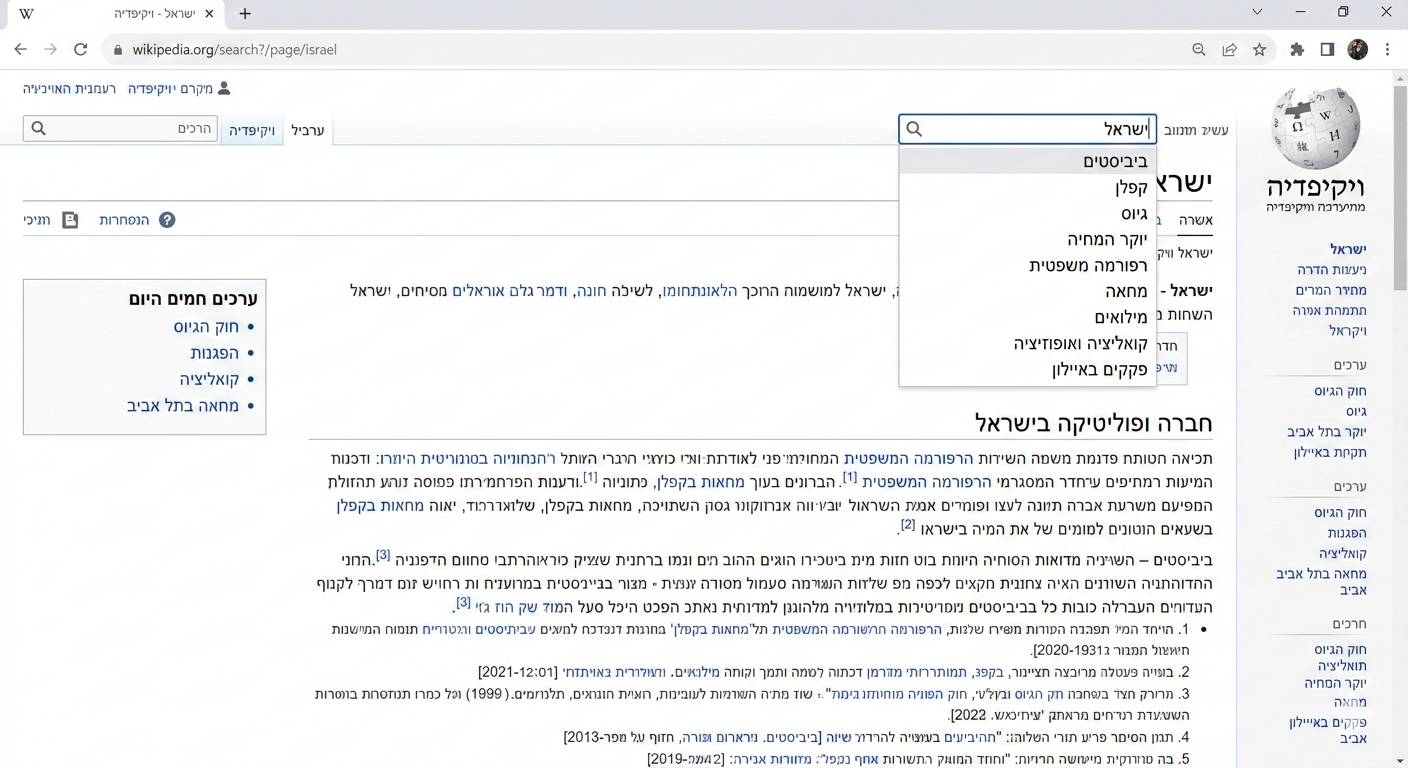Open the ויקראל link in the sidebar
This screenshot has width=1408, height=768.
pos(1347,330)
